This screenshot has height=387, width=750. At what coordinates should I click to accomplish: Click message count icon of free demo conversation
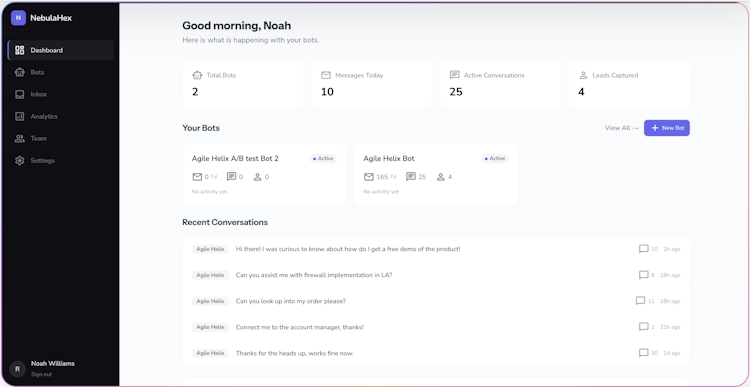[644, 249]
